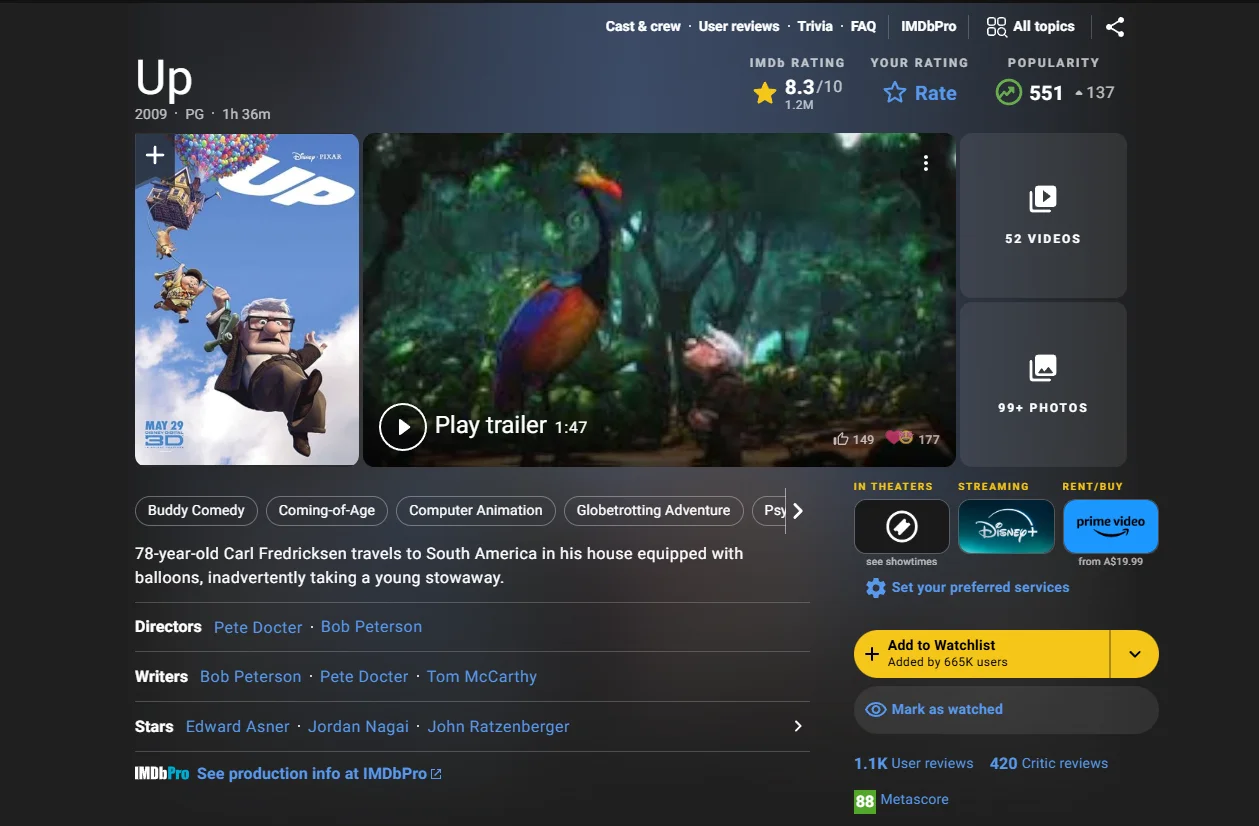Click the add-to-list plus on the poster
Screen dimensions: 1259x826
coord(154,155)
